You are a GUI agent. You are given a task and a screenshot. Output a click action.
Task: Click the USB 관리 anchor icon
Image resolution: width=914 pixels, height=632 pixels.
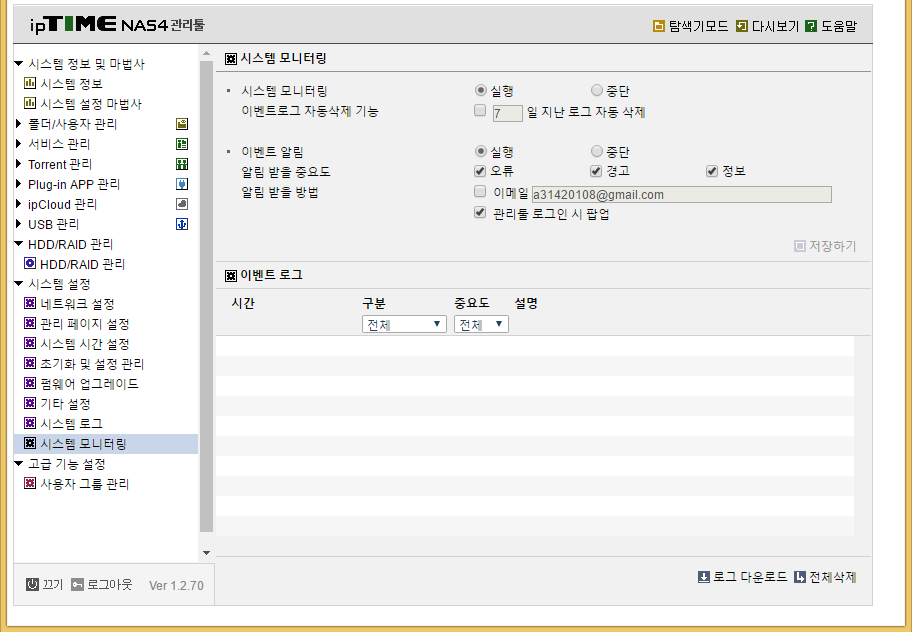click(x=182, y=224)
